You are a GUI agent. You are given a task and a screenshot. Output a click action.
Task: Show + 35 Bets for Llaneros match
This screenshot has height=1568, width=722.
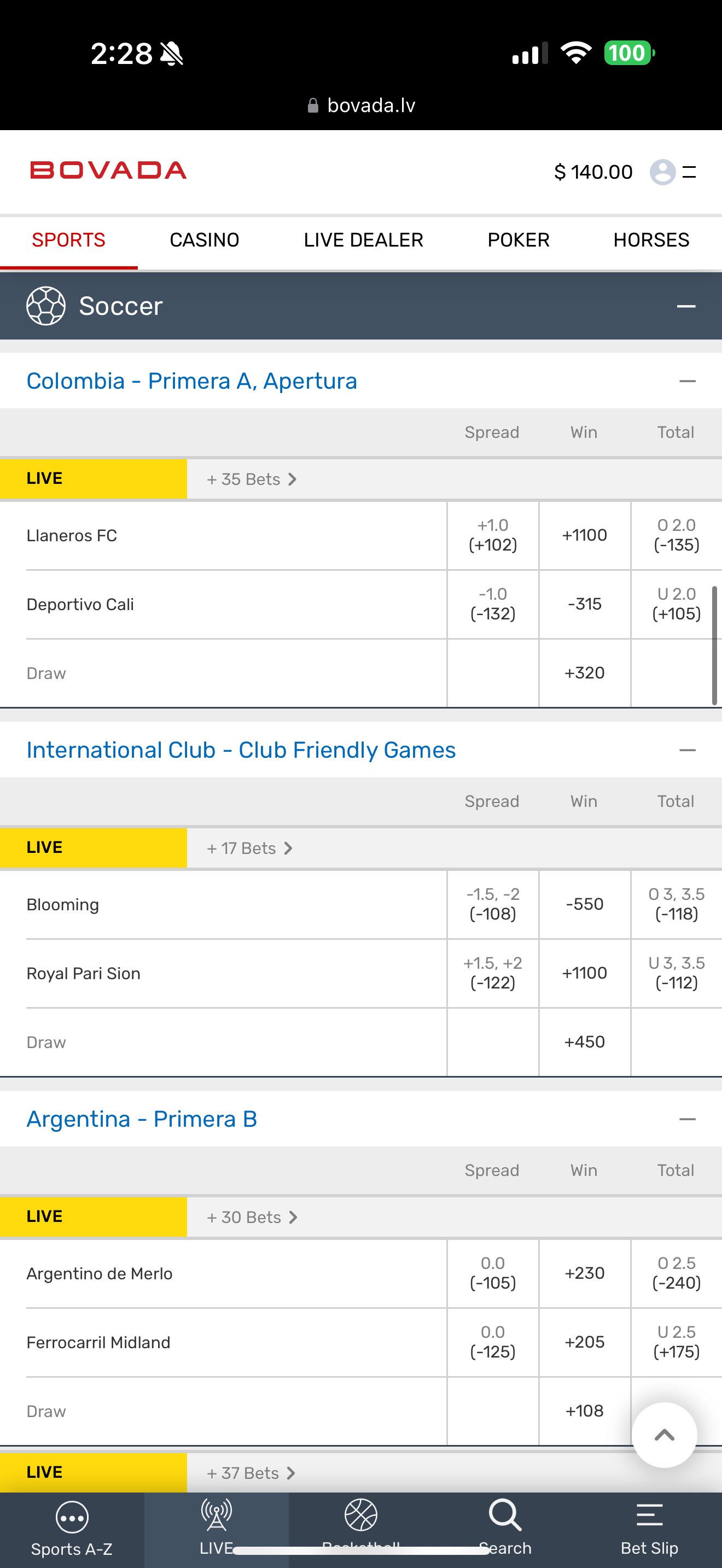(252, 479)
